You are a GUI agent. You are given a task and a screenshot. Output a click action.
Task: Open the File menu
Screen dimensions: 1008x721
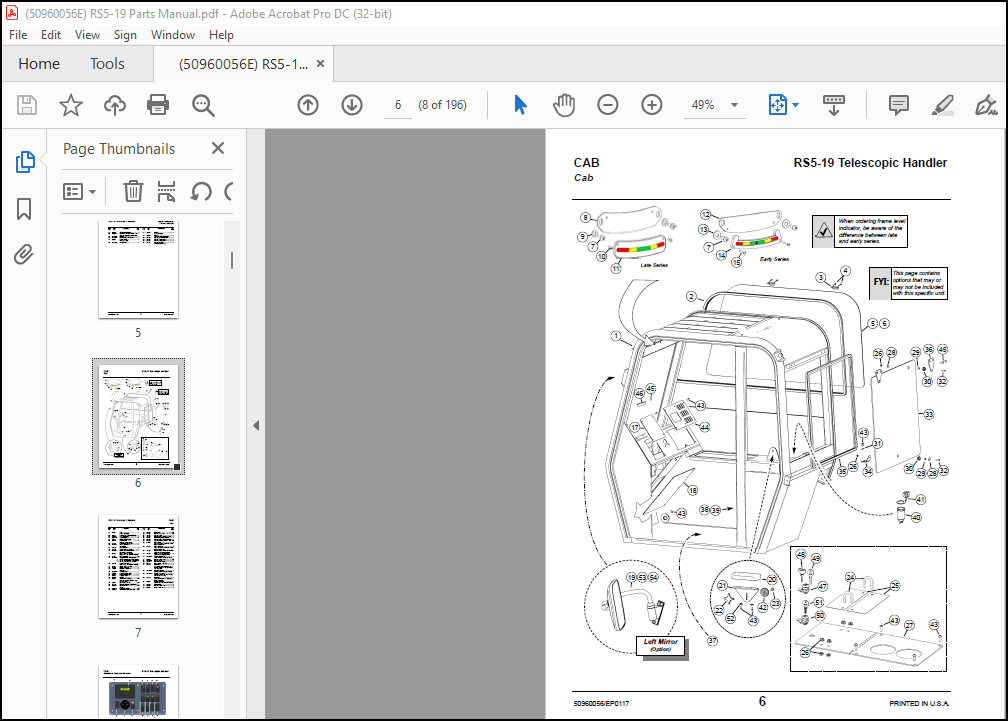click(18, 35)
